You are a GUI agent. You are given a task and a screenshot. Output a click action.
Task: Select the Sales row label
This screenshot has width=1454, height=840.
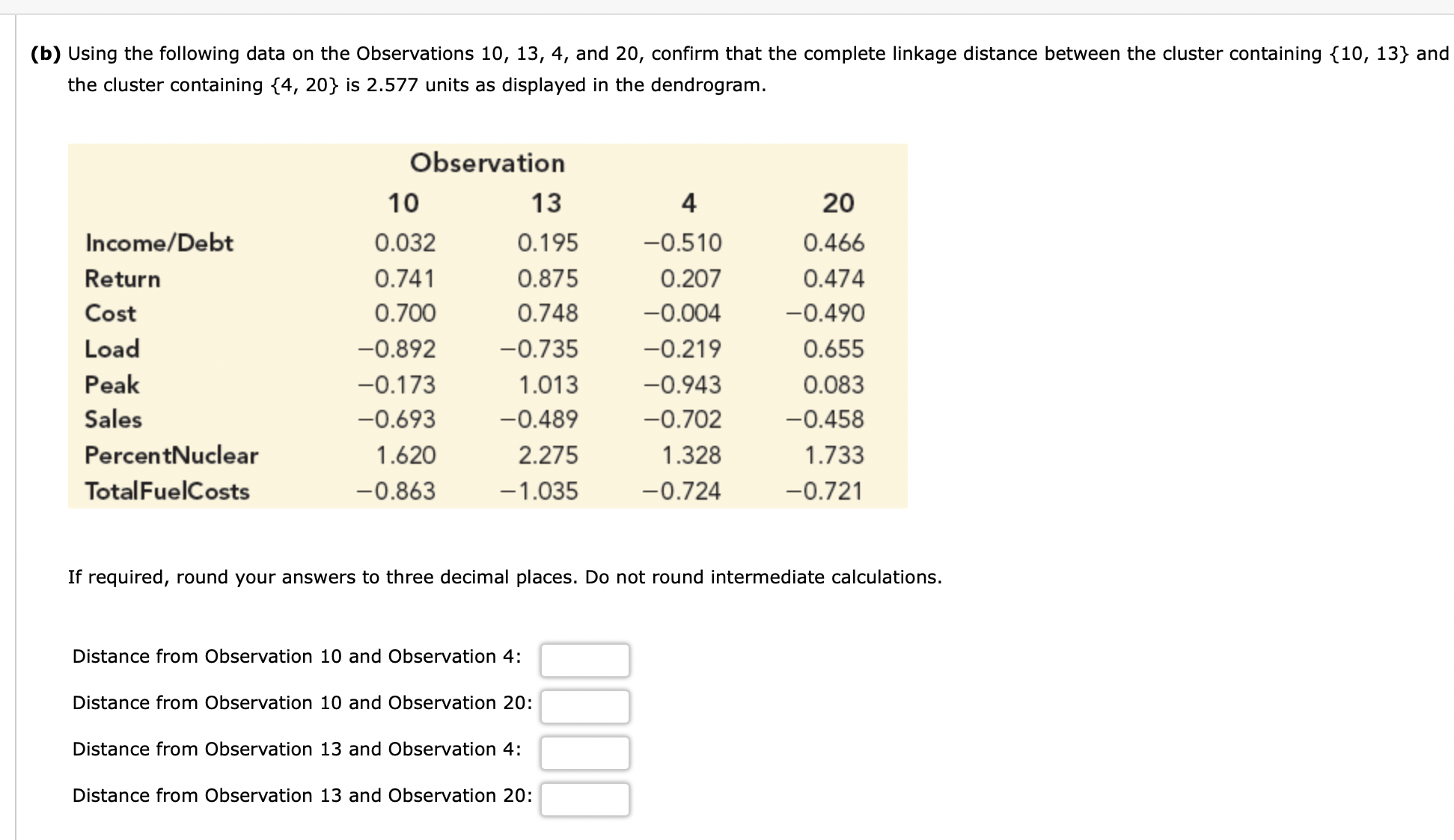(x=113, y=420)
